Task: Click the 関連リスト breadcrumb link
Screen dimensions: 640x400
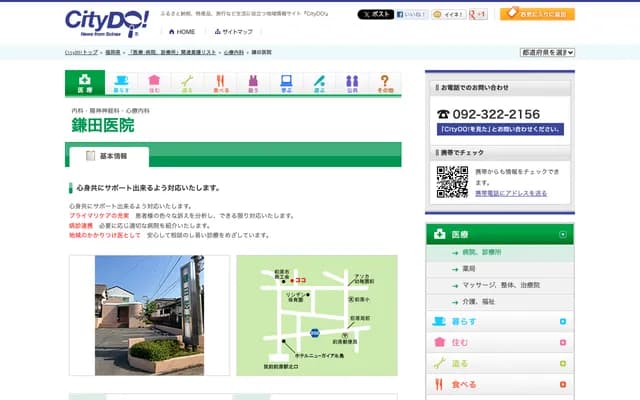Action: [172, 52]
